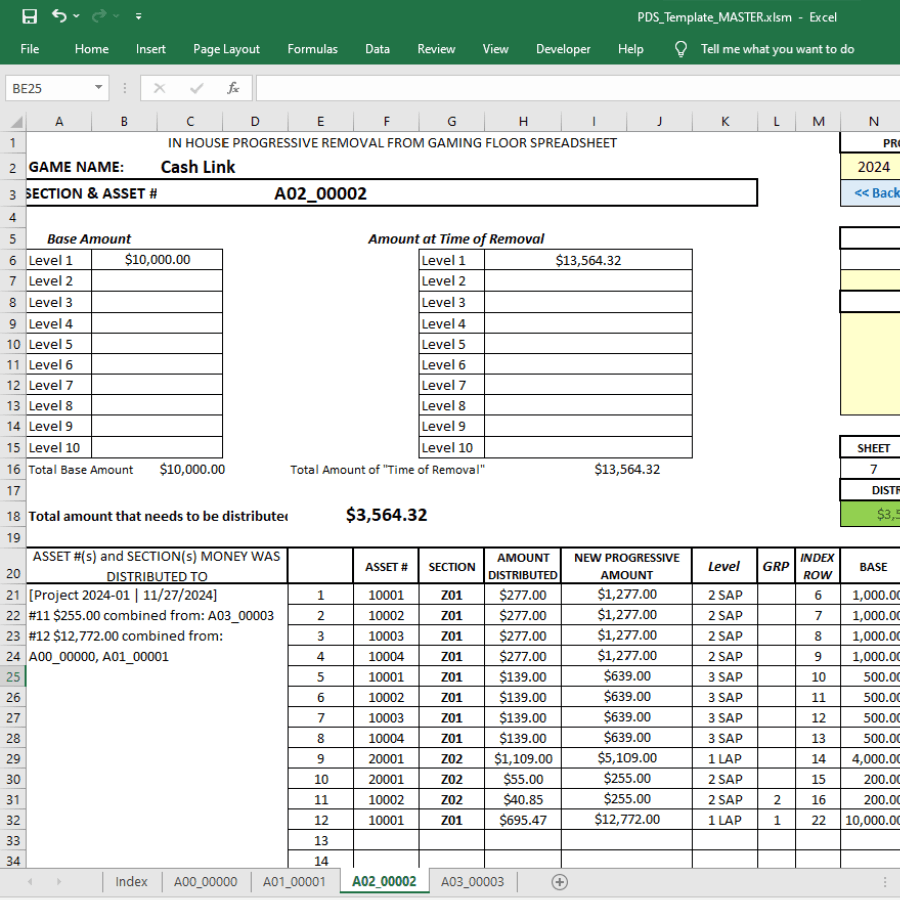Click the AMOUNT DISTRIBUTED column heading
900x900 pixels.
pos(523,566)
